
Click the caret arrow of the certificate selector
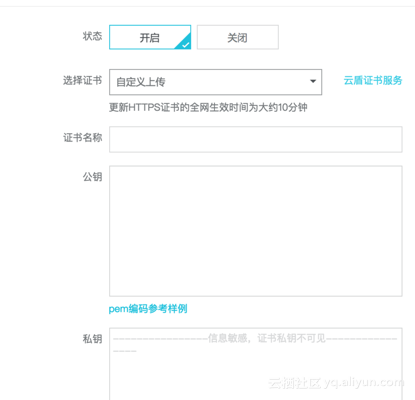pyautogui.click(x=313, y=81)
